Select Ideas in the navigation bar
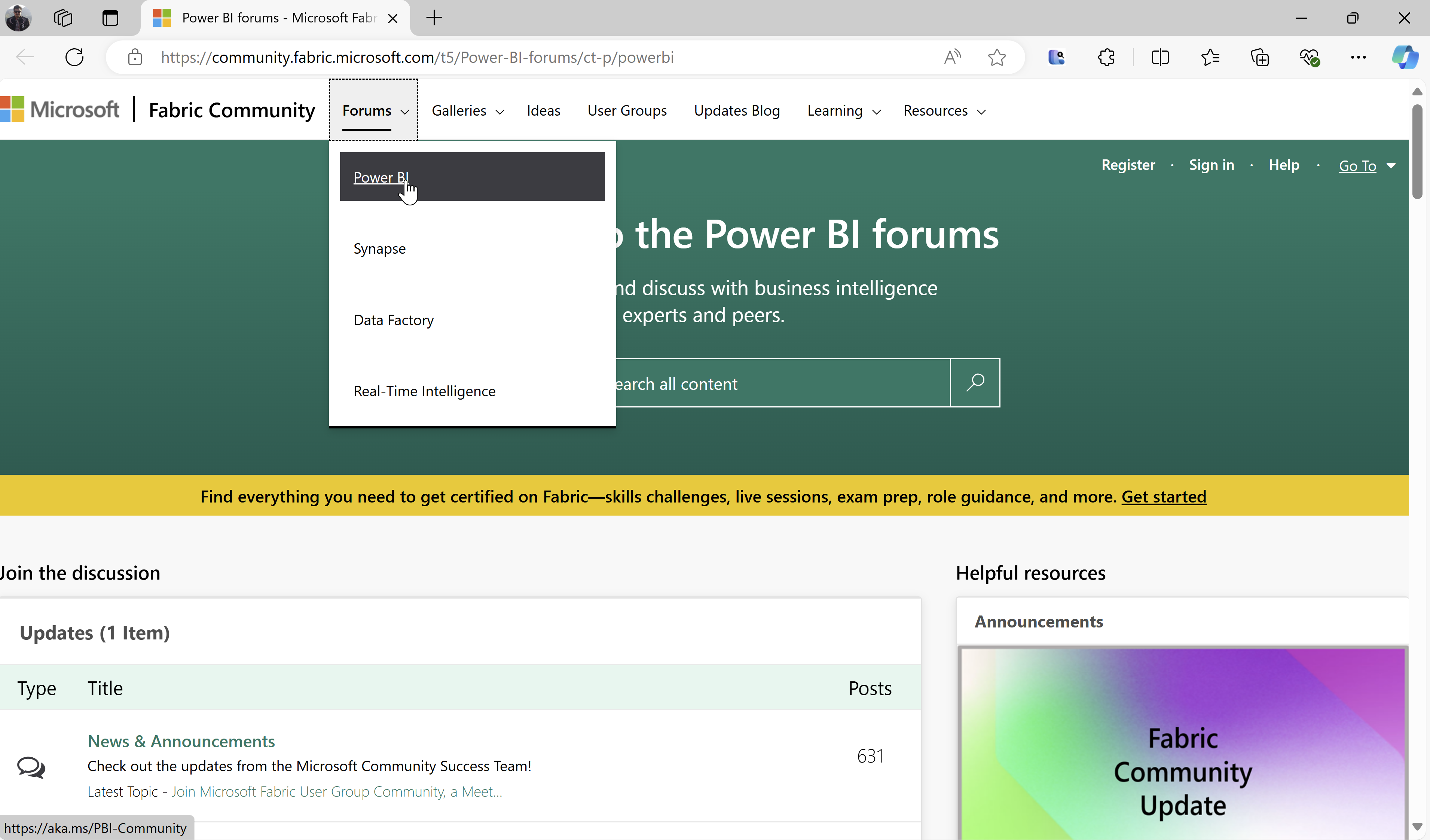Viewport: 1430px width, 840px height. click(543, 111)
